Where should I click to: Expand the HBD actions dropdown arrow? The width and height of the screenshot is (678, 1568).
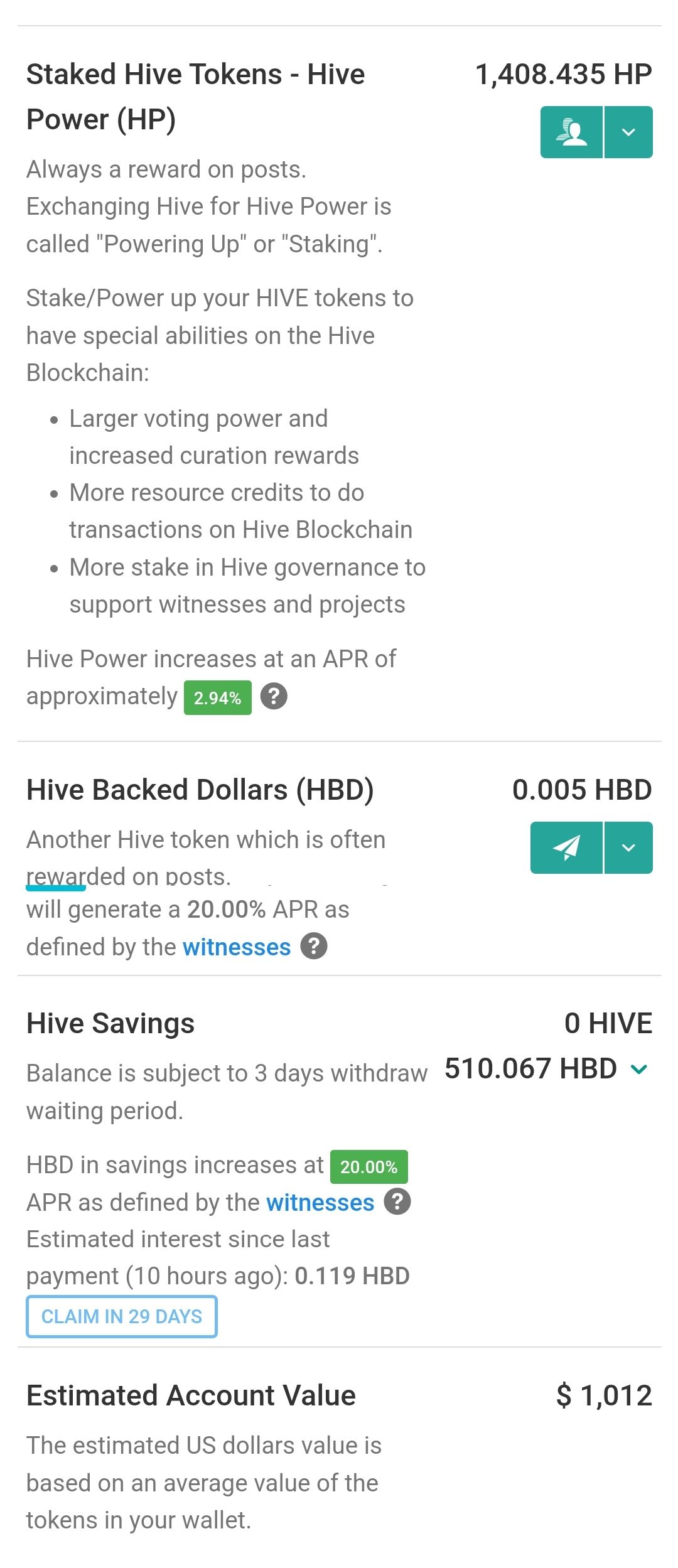click(x=628, y=847)
